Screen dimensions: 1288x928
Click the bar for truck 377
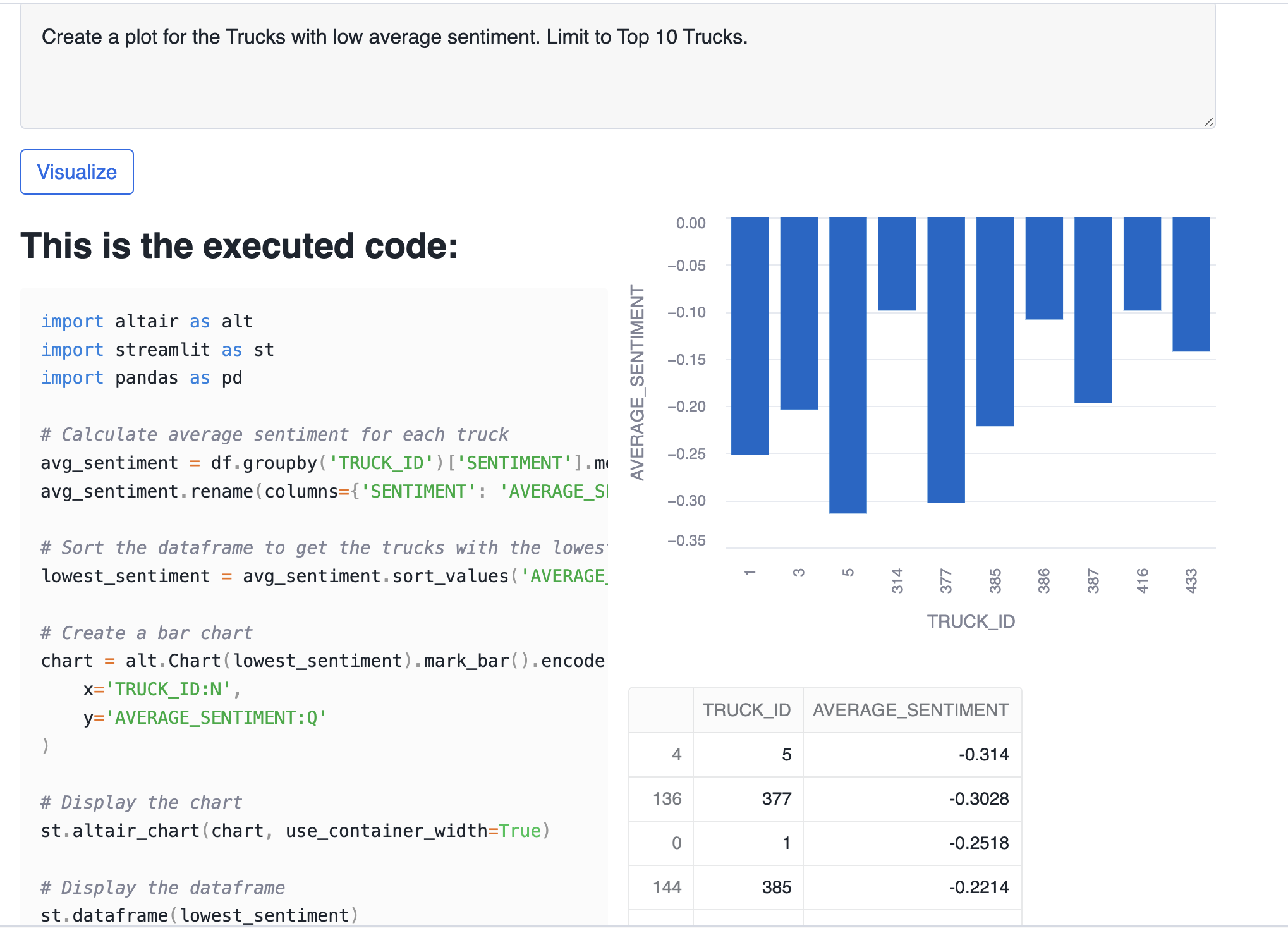[946, 360]
